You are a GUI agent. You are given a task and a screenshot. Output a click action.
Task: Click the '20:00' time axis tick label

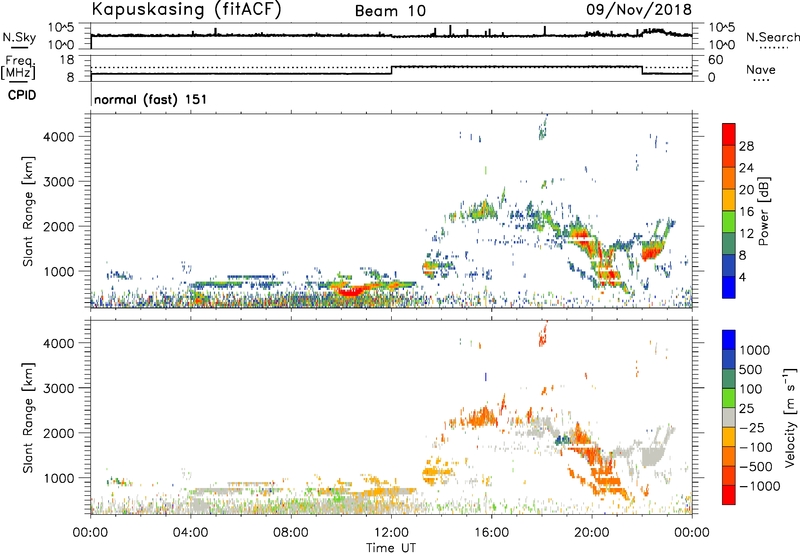click(x=591, y=533)
